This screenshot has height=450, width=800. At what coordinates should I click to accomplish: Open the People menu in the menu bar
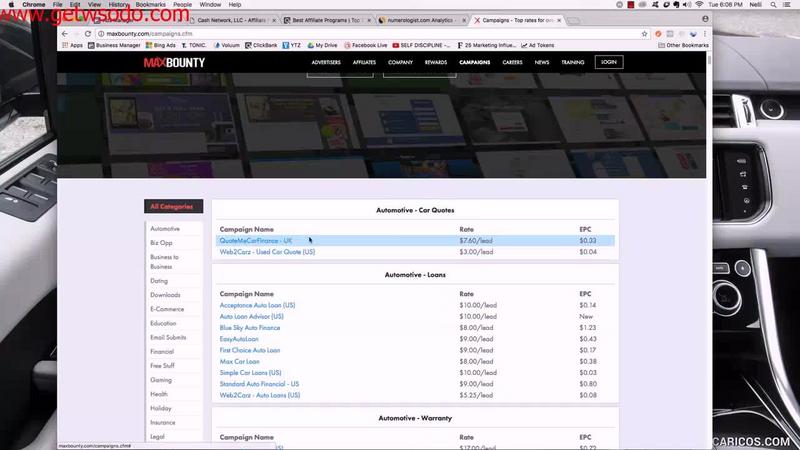click(x=182, y=4)
